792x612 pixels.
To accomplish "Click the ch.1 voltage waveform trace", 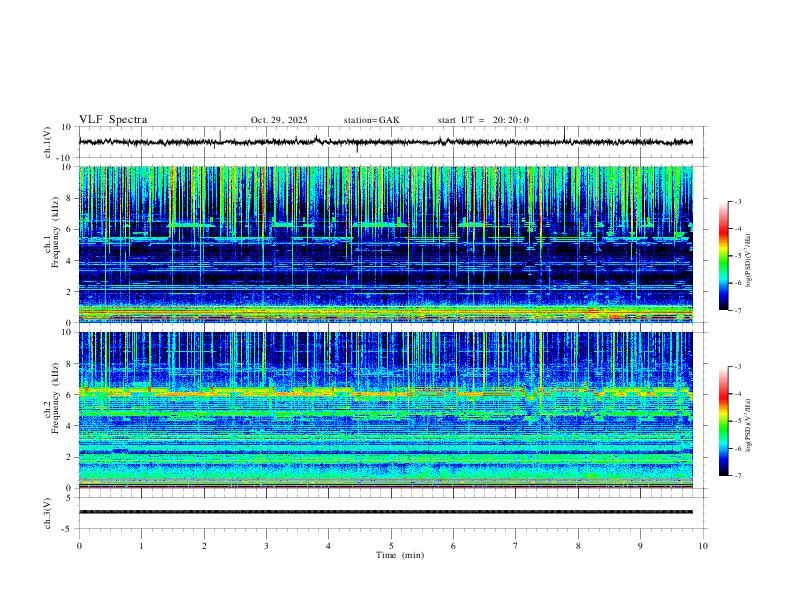I will tap(385, 142).
